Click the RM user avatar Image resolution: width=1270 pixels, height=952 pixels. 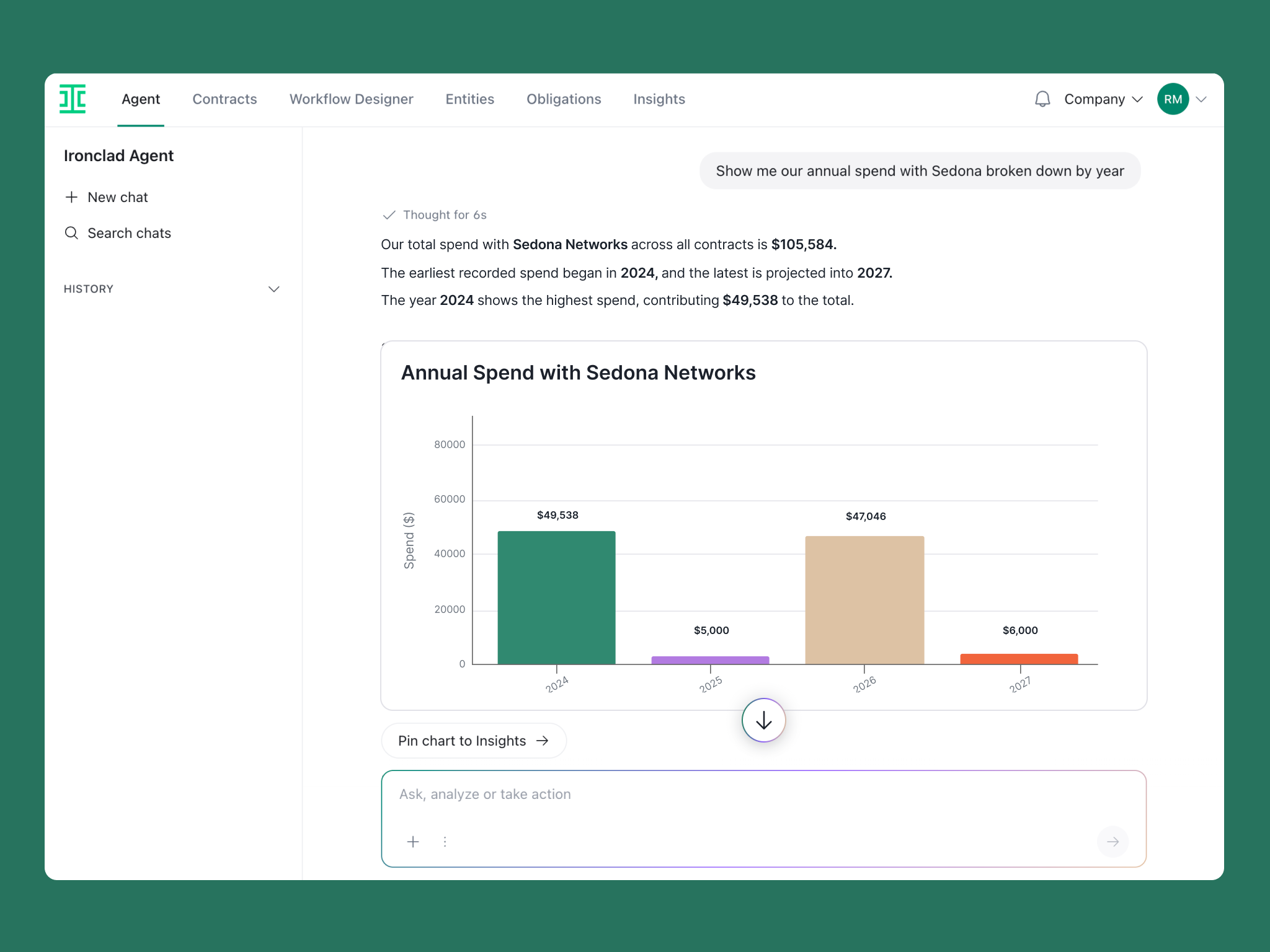point(1173,99)
